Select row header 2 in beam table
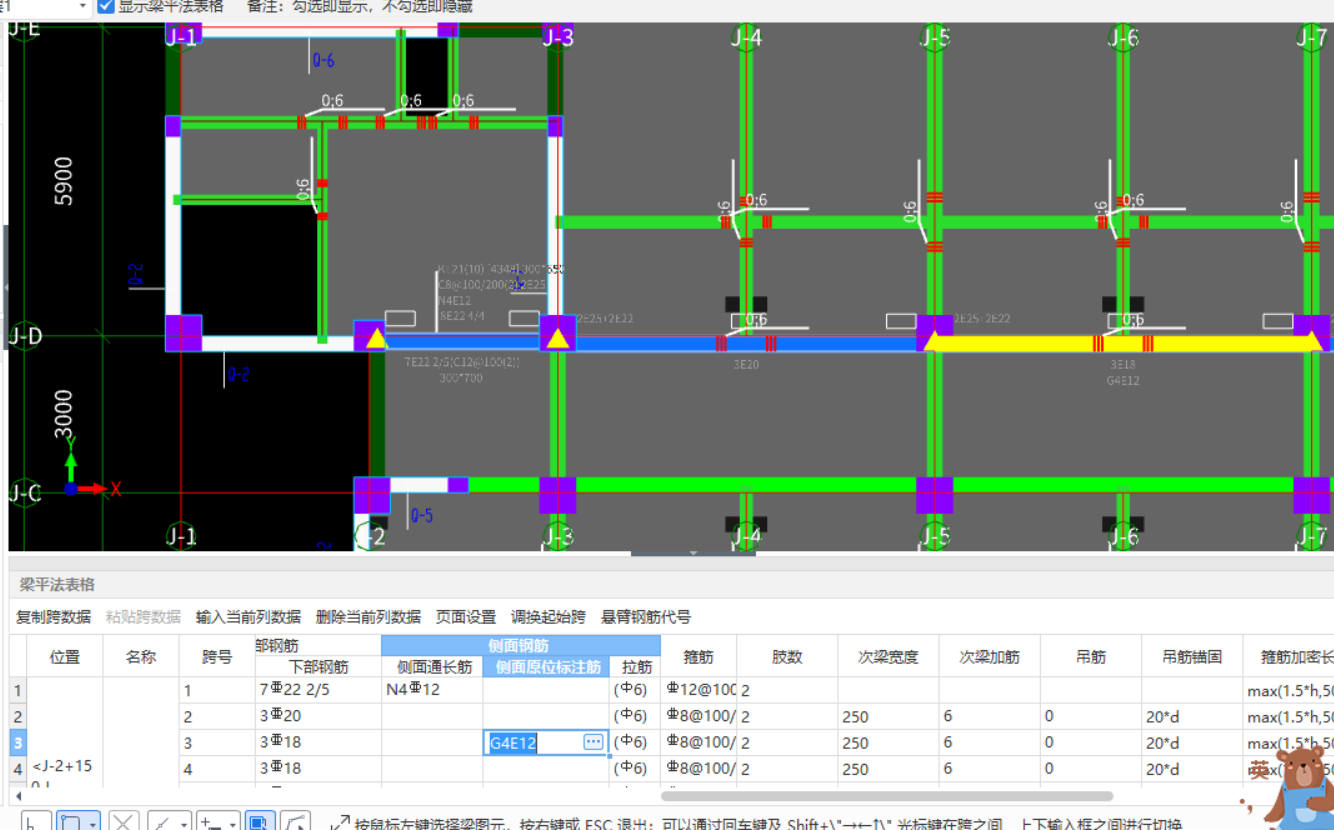This screenshot has height=830, width=1334. pyautogui.click(x=18, y=716)
